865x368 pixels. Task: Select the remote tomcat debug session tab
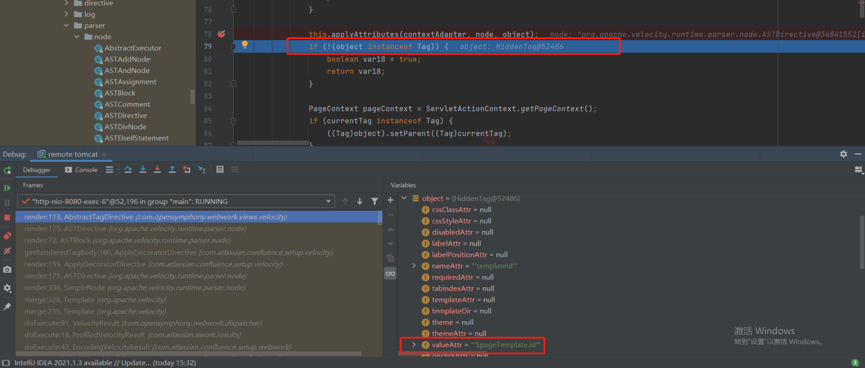tap(71, 154)
